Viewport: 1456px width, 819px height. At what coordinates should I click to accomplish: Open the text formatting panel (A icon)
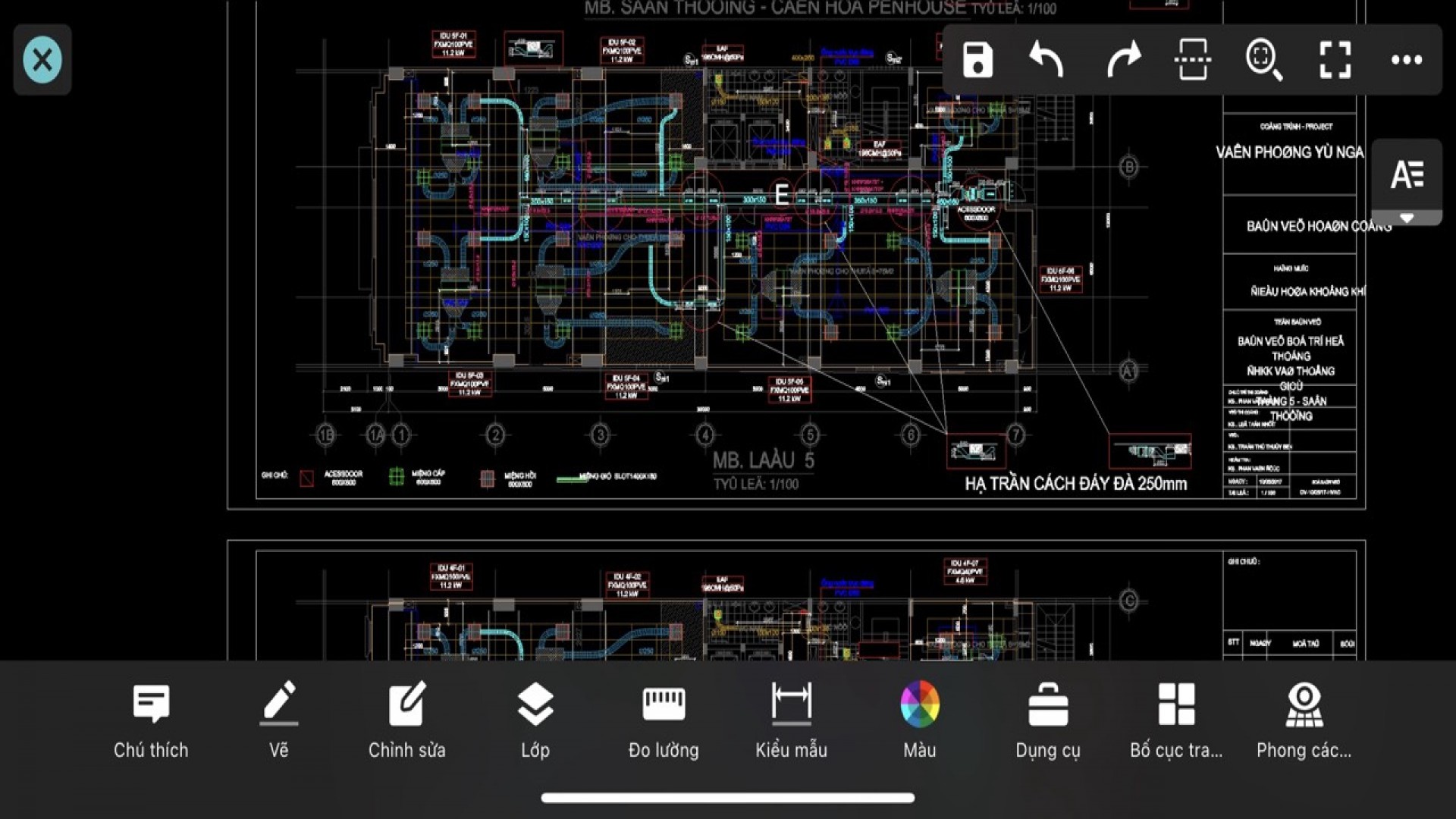1407,174
